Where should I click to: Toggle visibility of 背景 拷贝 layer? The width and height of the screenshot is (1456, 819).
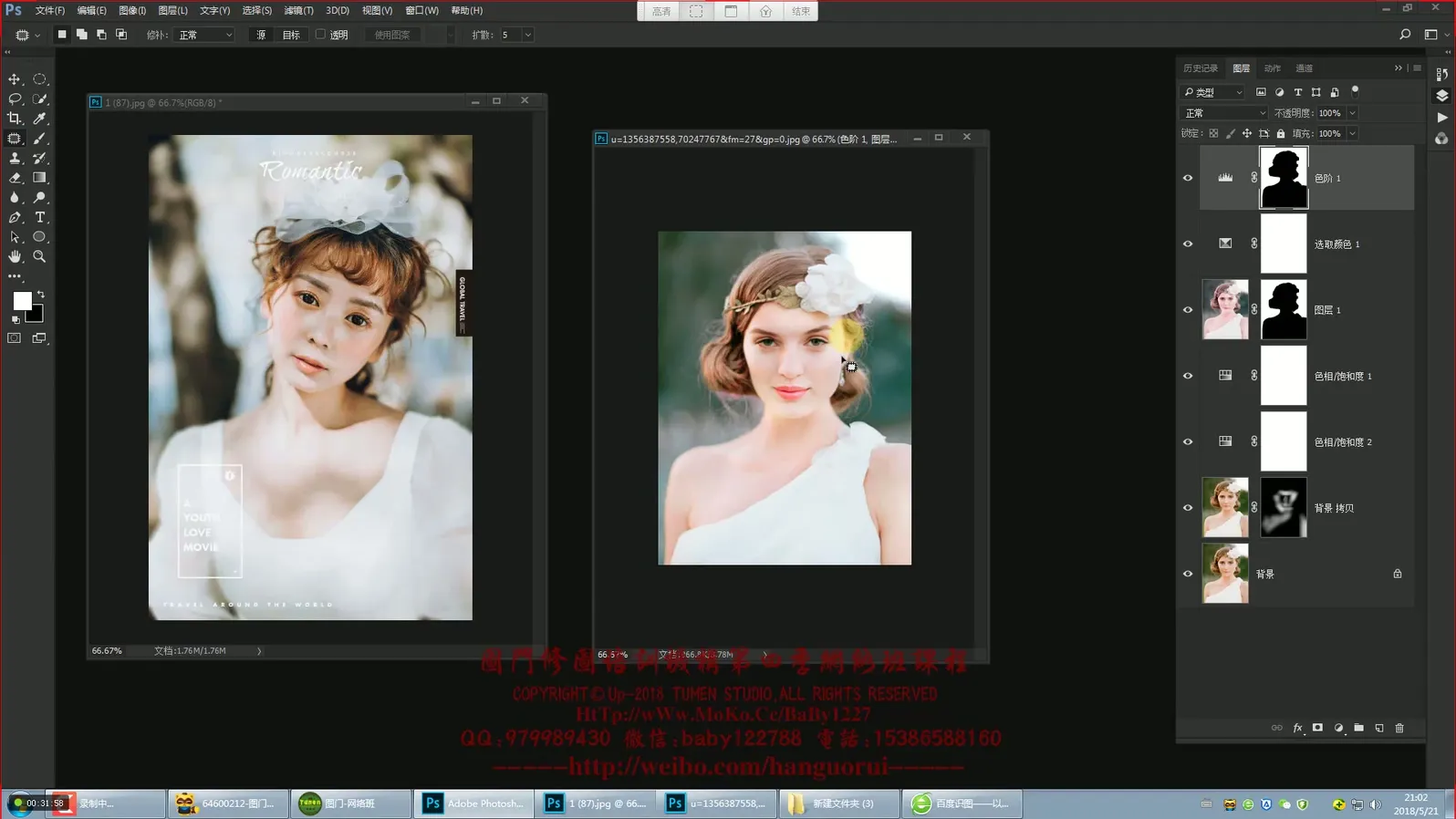(1188, 508)
